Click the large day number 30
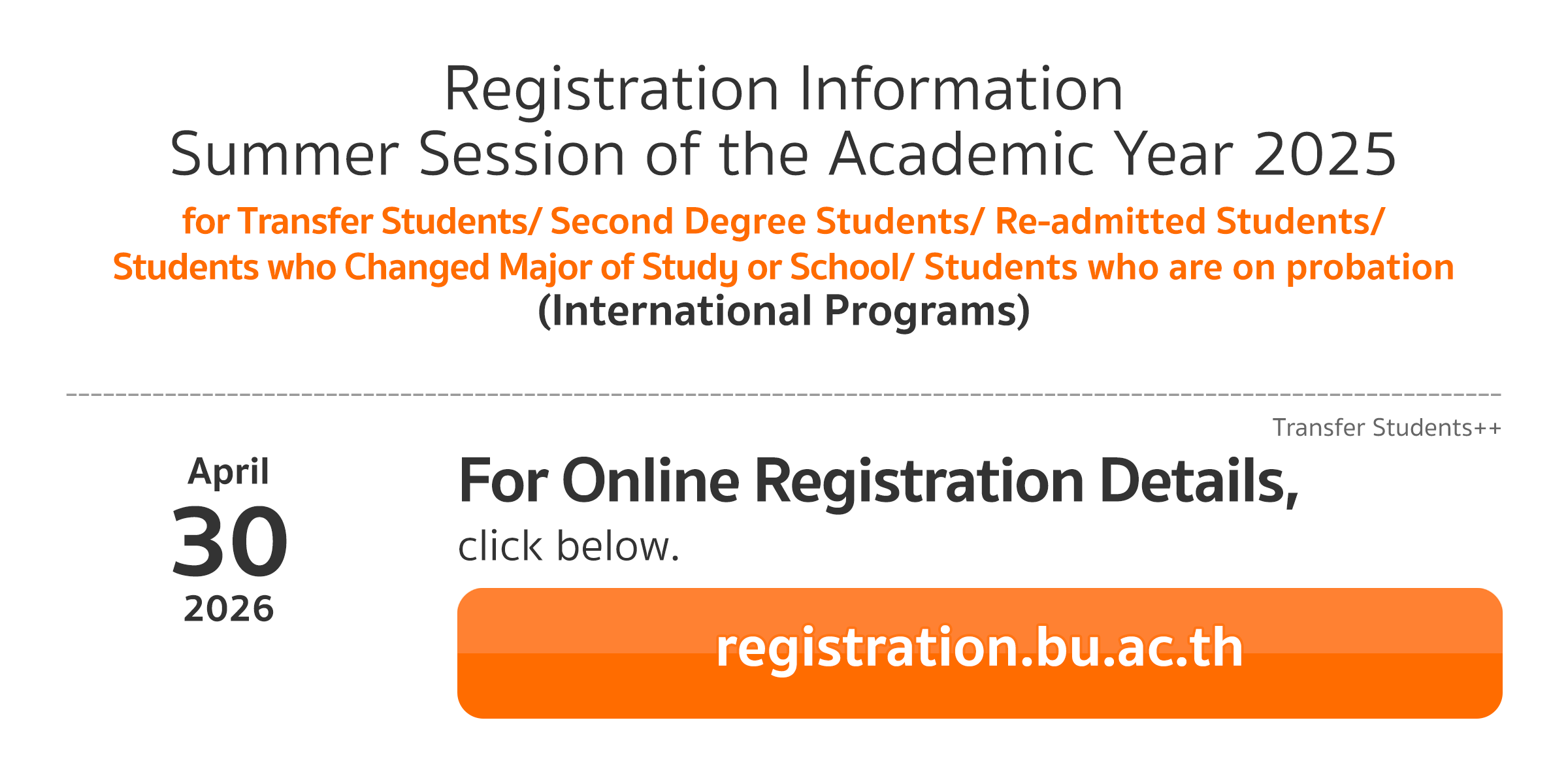Image resolution: width=1568 pixels, height=784 pixels. coord(229,542)
